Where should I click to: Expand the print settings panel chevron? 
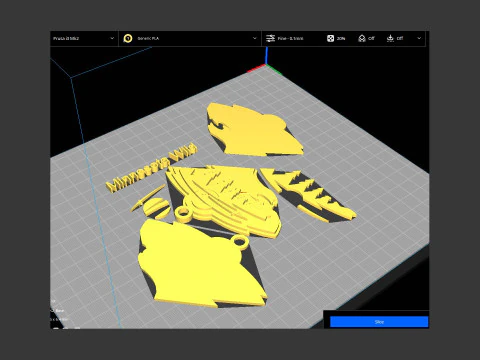pos(419,38)
